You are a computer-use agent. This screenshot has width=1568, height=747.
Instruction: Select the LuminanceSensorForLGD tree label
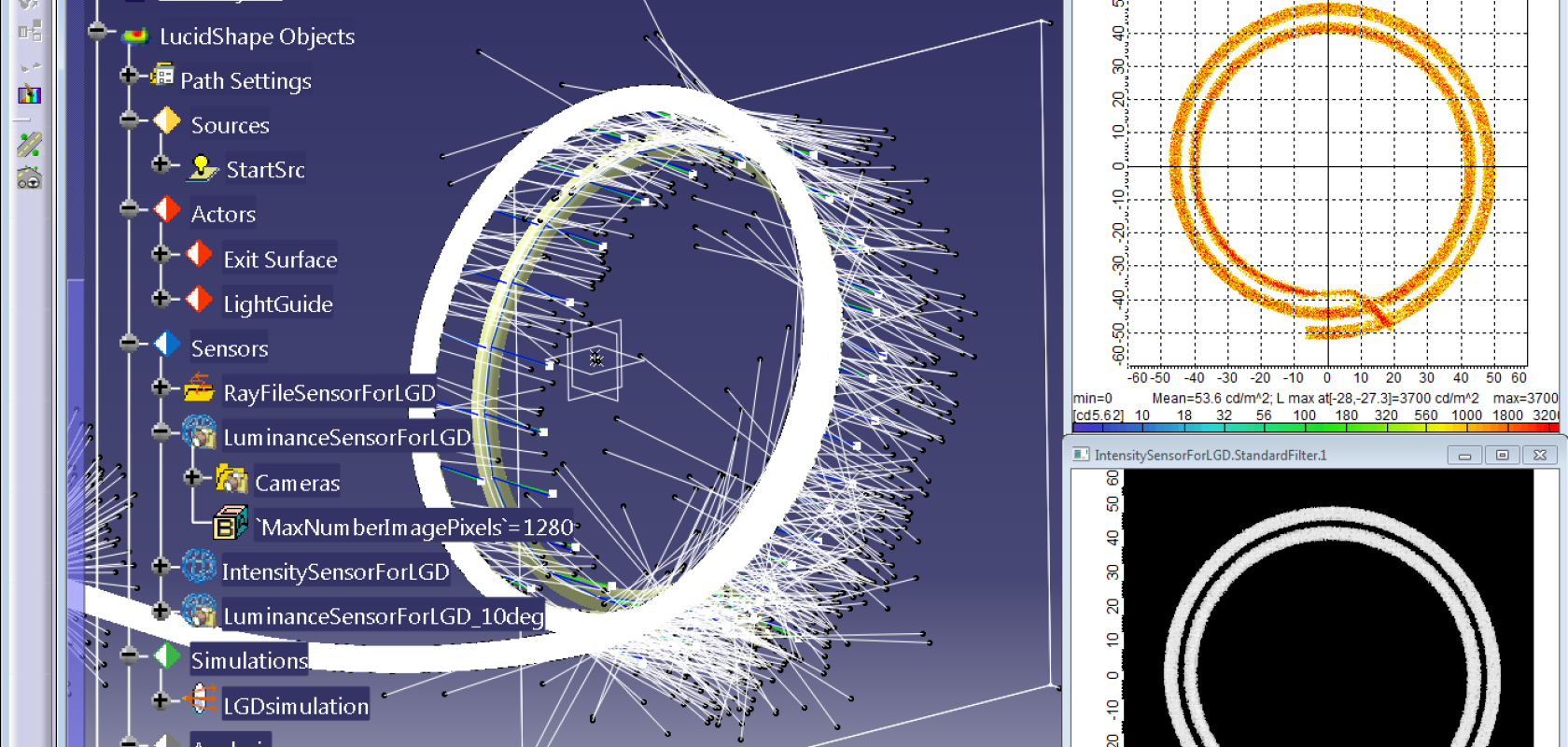pos(346,438)
